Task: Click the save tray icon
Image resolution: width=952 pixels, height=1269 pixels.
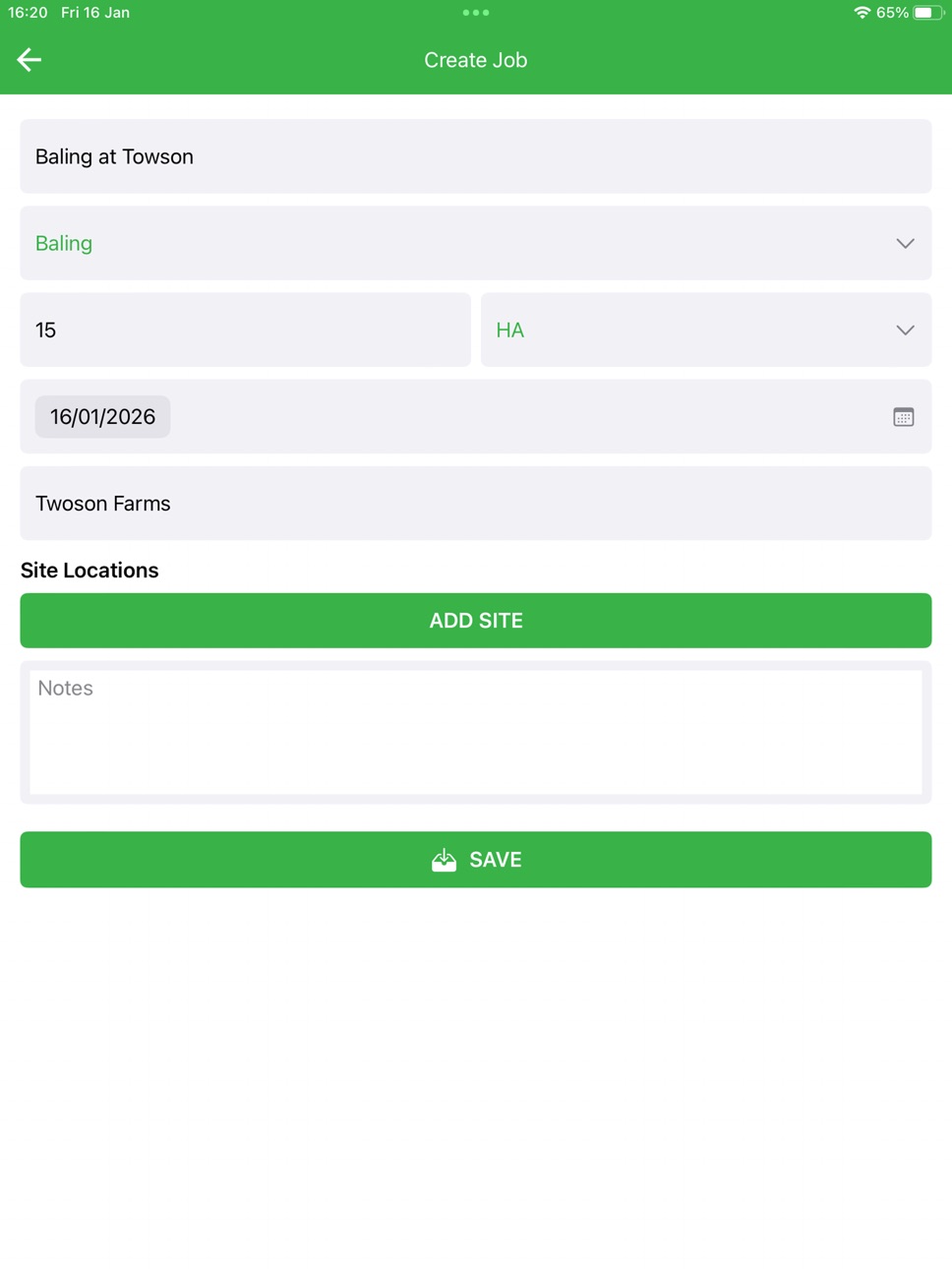Action: (x=444, y=860)
